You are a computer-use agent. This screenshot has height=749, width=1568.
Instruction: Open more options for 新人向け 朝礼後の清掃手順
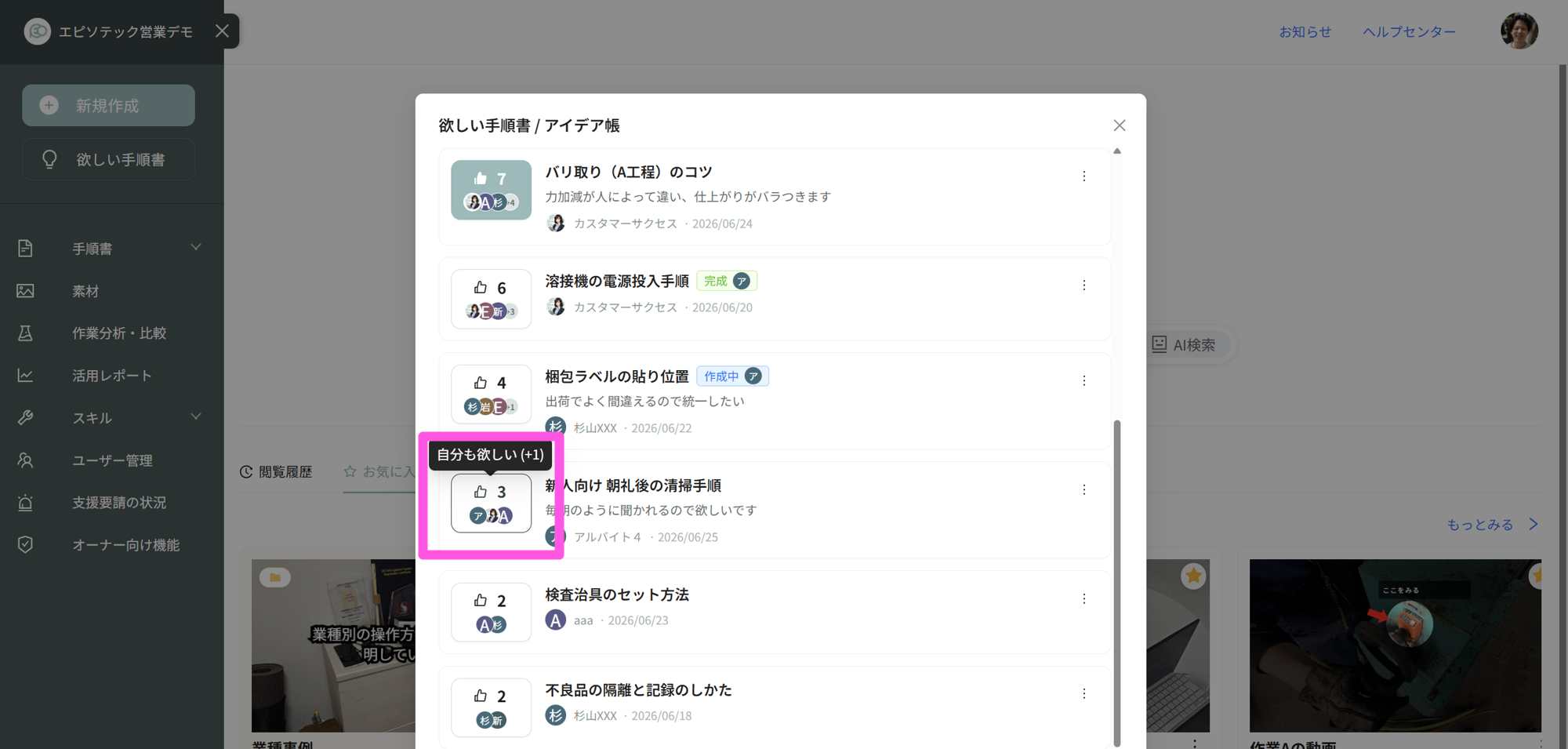(x=1084, y=489)
